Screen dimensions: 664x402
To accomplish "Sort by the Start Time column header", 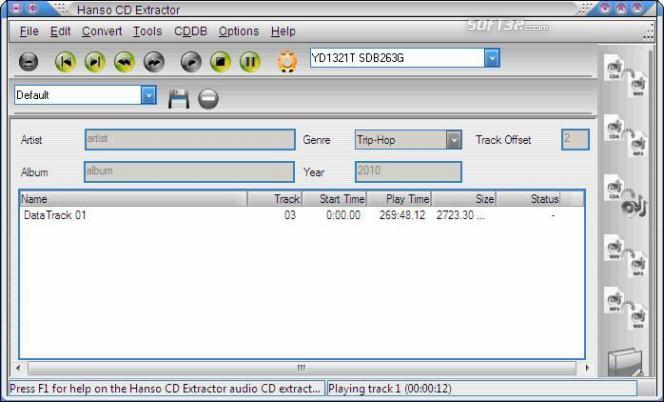I will tap(335, 199).
